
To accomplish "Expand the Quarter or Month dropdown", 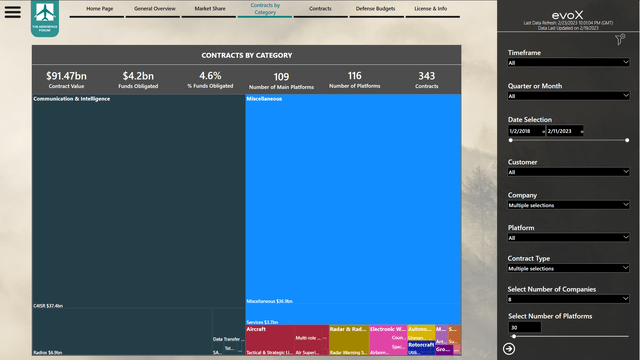I will click(x=568, y=96).
